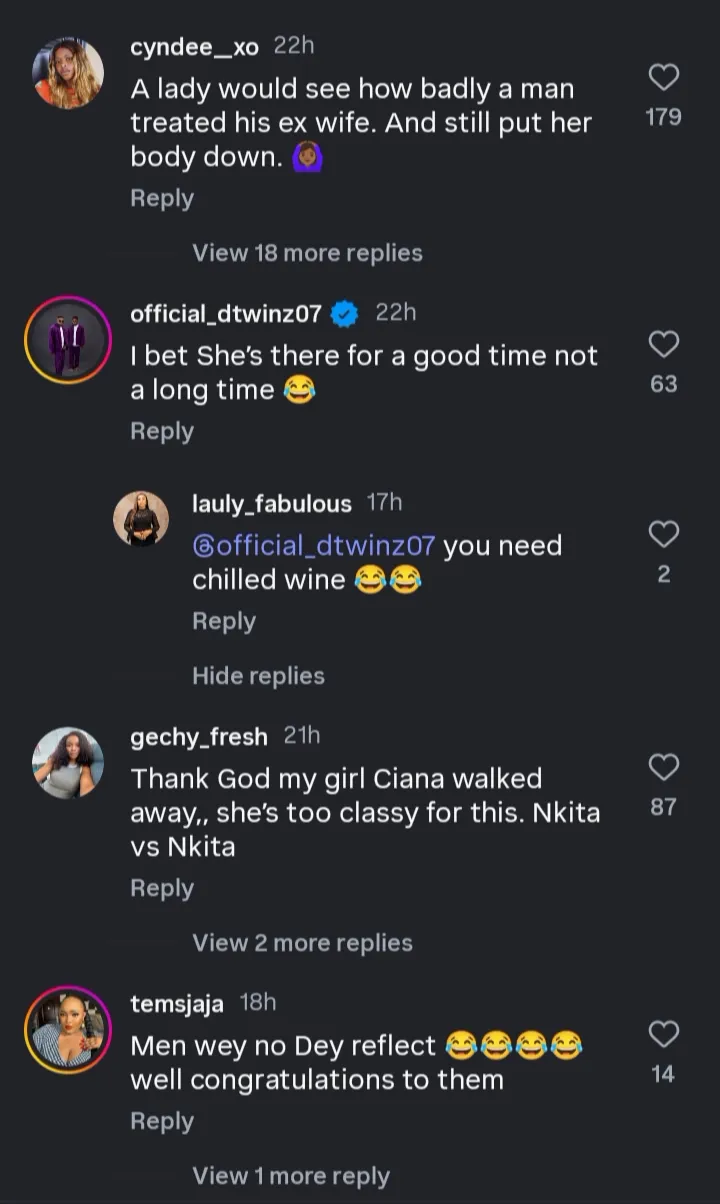Open gechy_fresh's profile picture
This screenshot has height=1204, width=720.
(68, 763)
